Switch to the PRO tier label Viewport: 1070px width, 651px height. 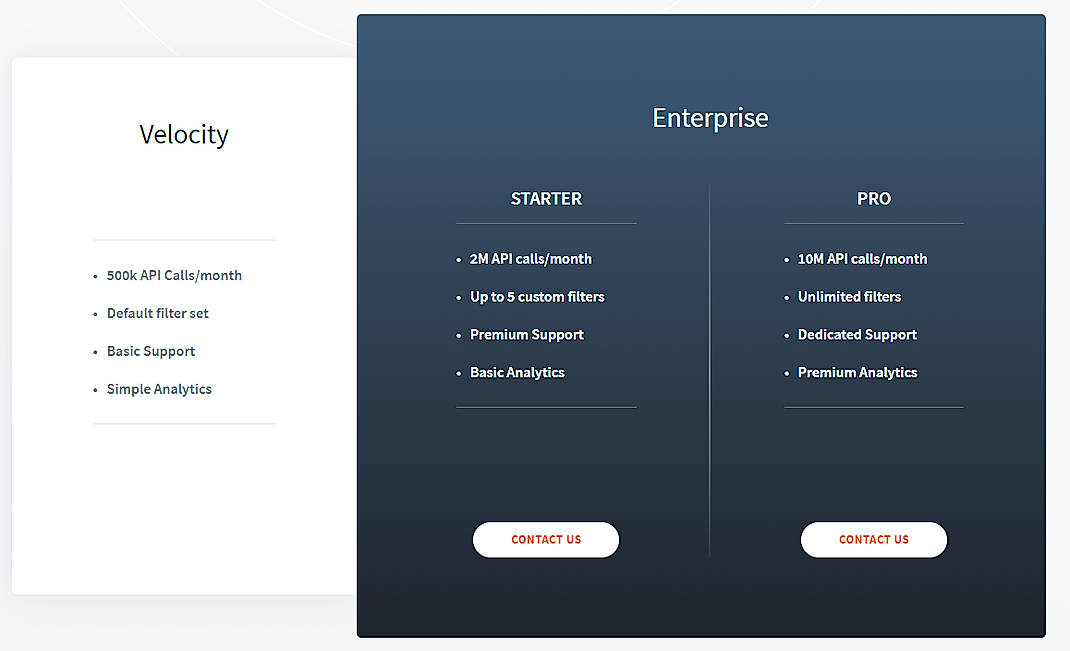point(873,198)
